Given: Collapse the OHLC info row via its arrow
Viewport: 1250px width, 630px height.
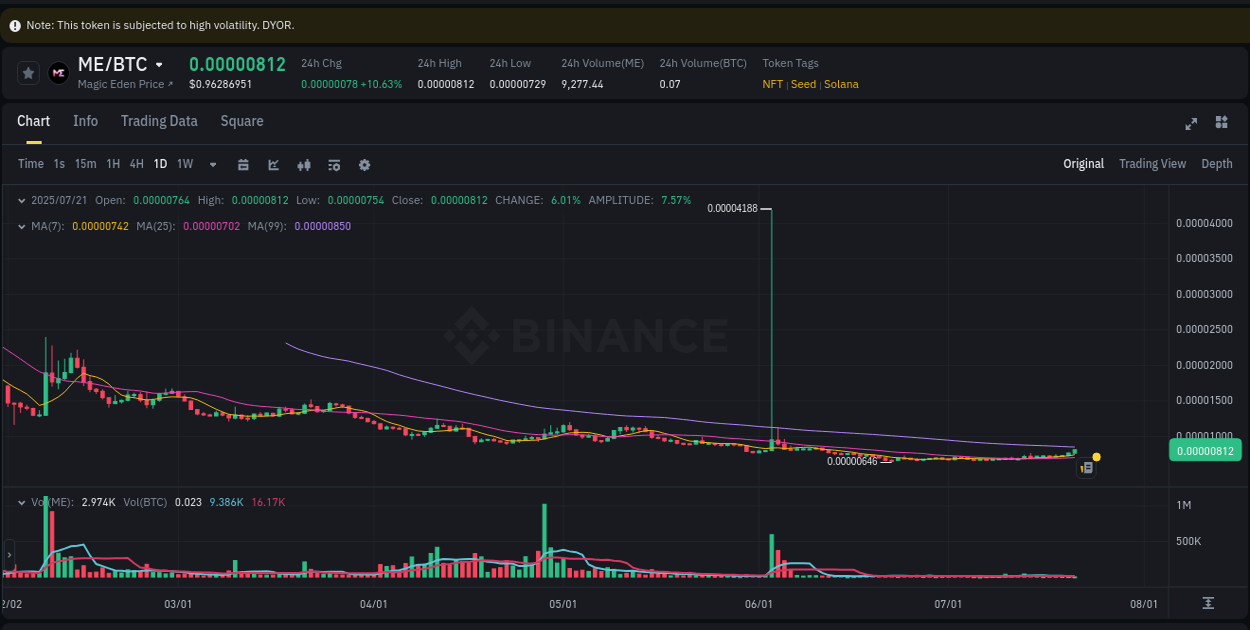Looking at the screenshot, I should pos(20,200).
